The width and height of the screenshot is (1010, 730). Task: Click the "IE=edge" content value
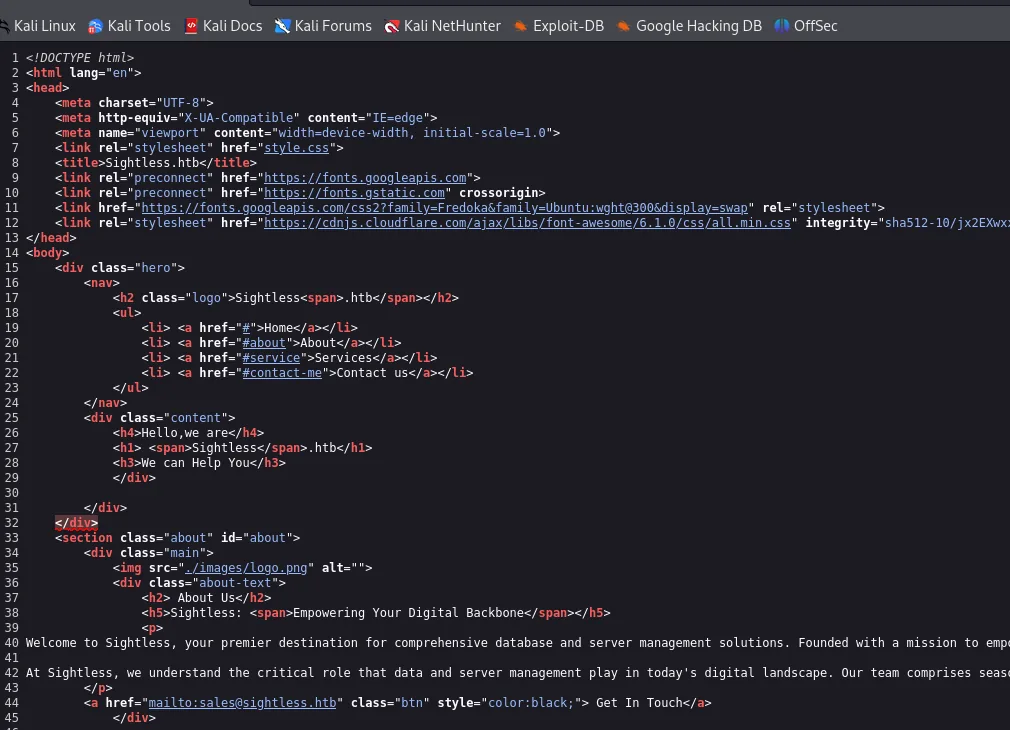tap(398, 118)
